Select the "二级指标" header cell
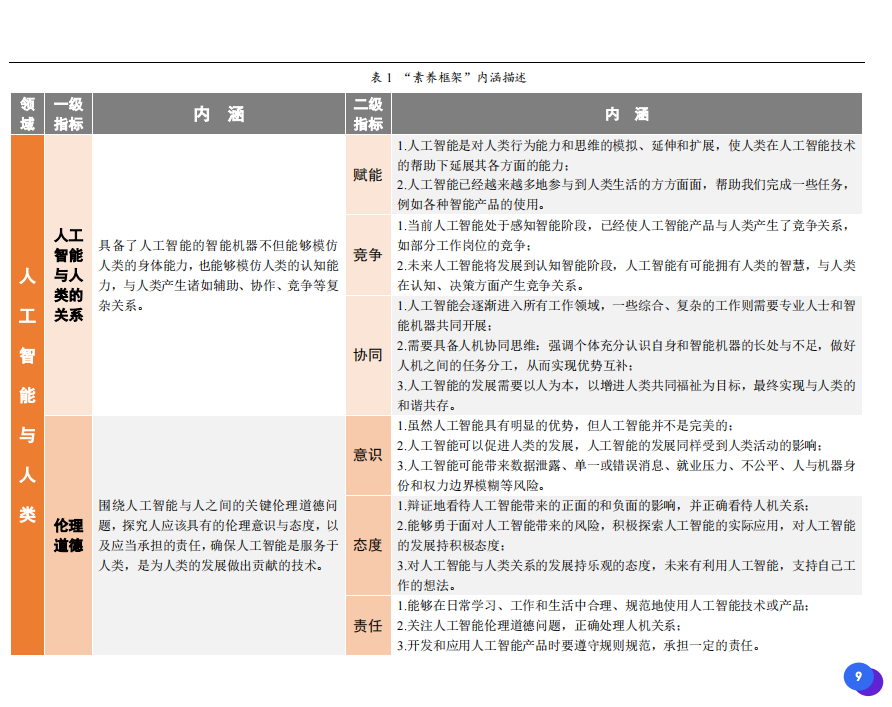The width and height of the screenshot is (892, 707). point(368,114)
